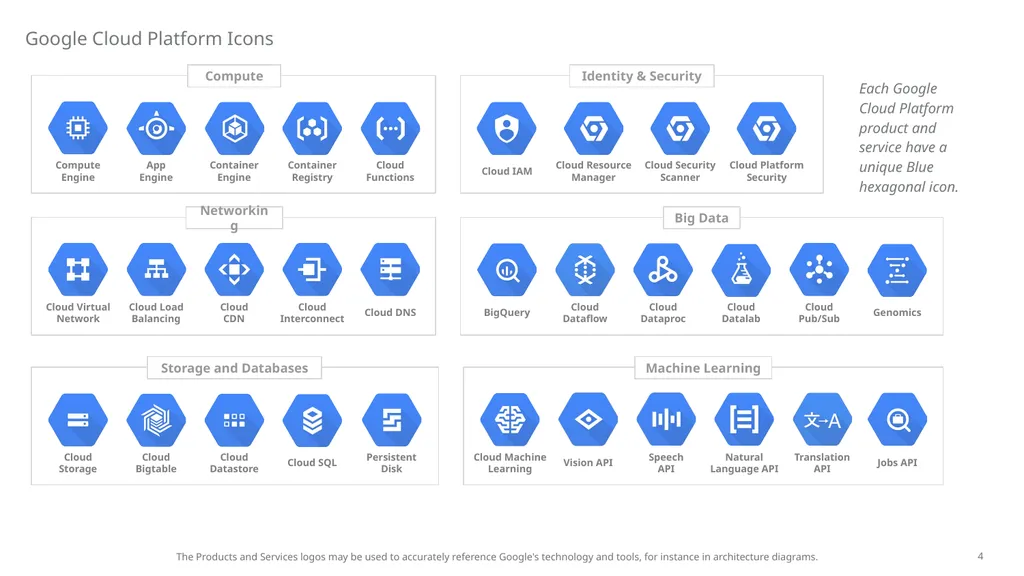1024x576 pixels.
Task: Click the 'Cloud Functions' text label
Action: pyautogui.click(x=391, y=171)
